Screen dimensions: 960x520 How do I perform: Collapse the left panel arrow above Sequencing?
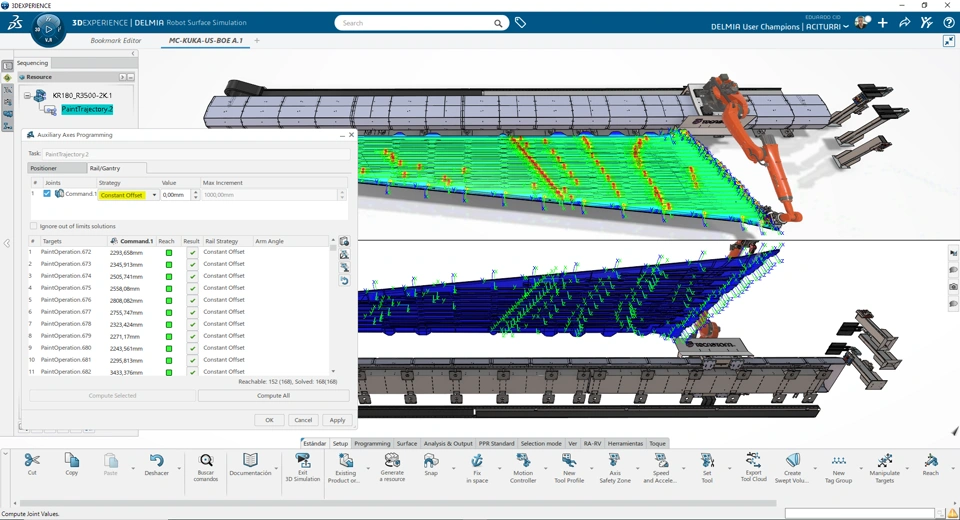(133, 53)
